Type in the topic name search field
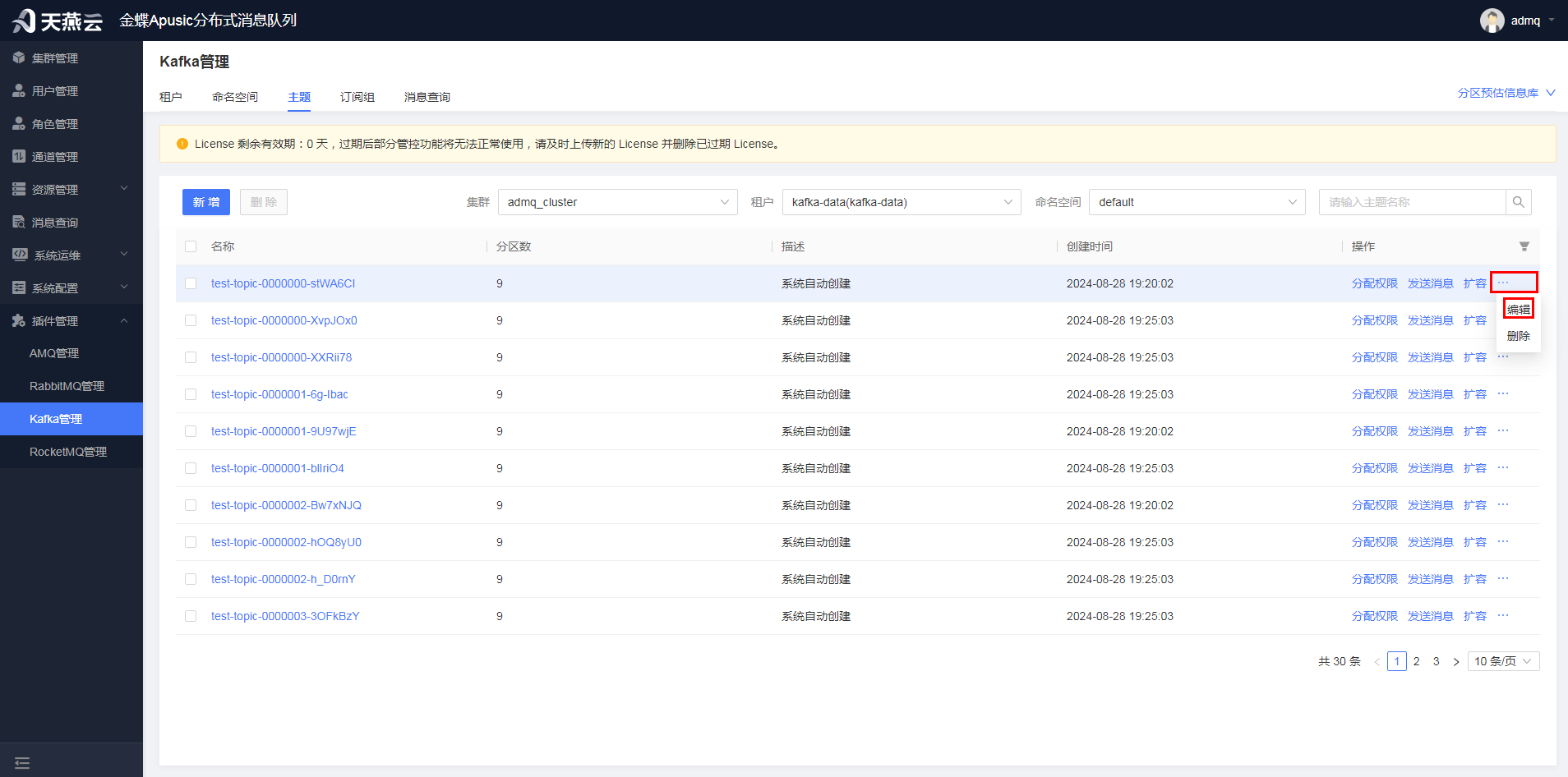This screenshot has width=1568, height=777. [1413, 202]
